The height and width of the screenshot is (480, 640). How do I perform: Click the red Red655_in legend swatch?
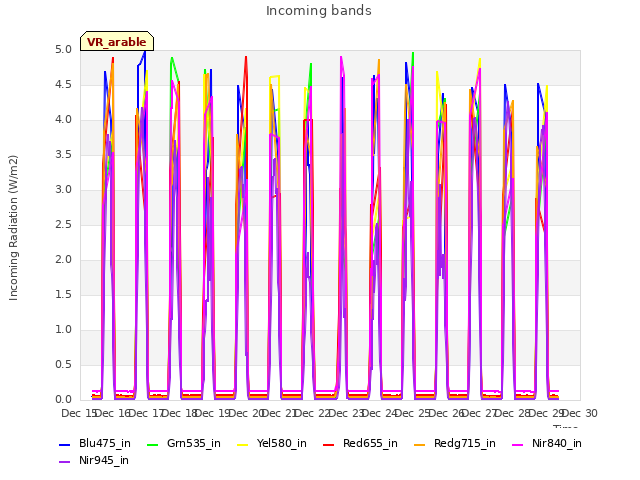click(329, 444)
